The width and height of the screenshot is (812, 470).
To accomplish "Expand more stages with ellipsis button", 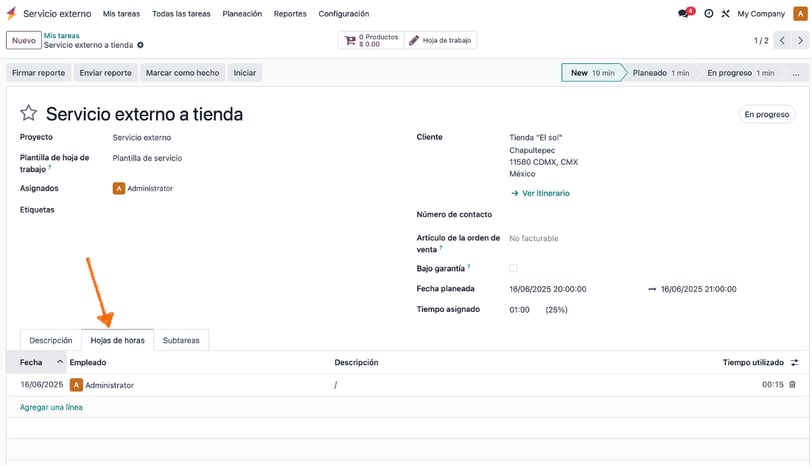I will pos(796,73).
